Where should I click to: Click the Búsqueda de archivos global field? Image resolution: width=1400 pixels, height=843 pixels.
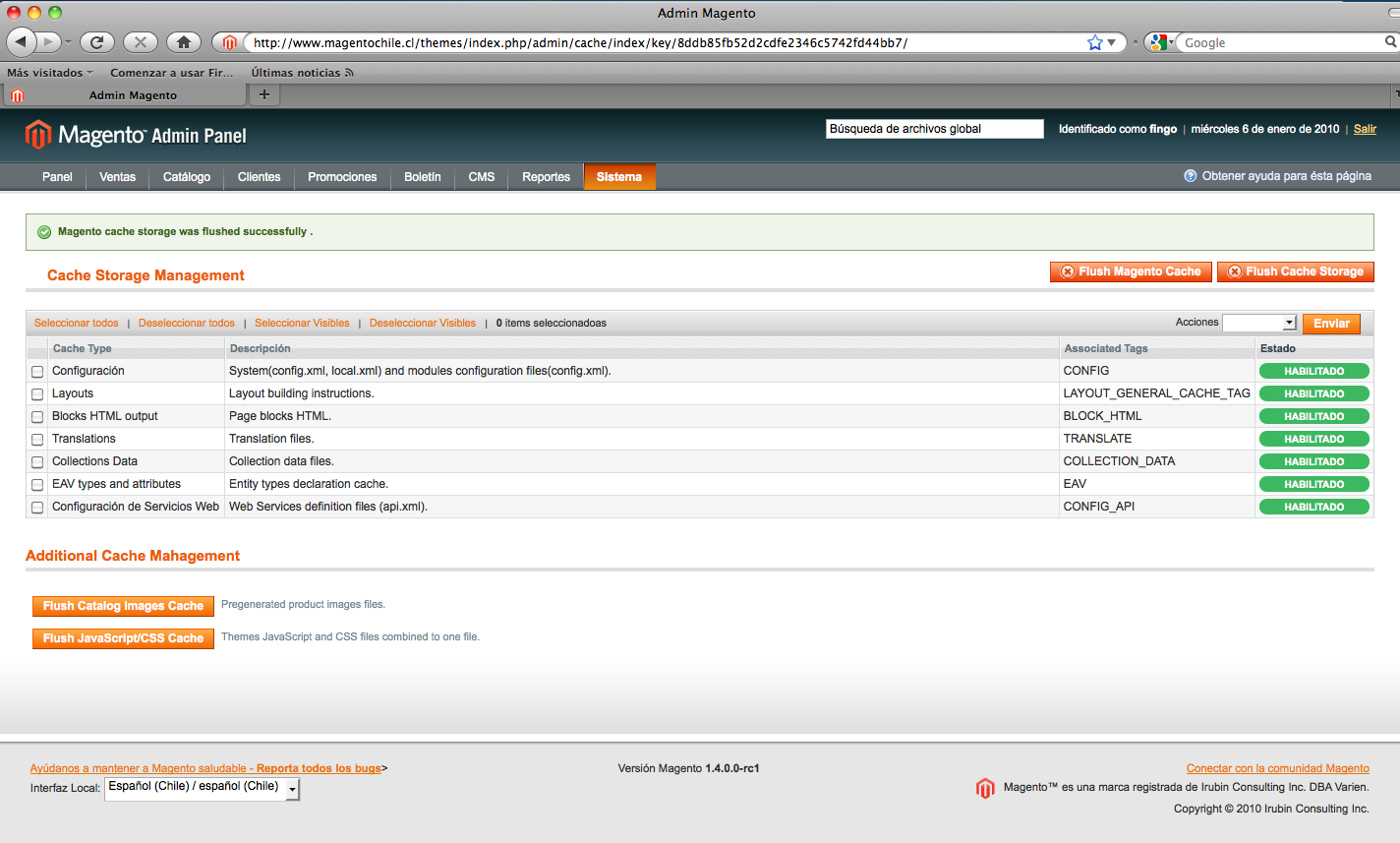click(934, 129)
